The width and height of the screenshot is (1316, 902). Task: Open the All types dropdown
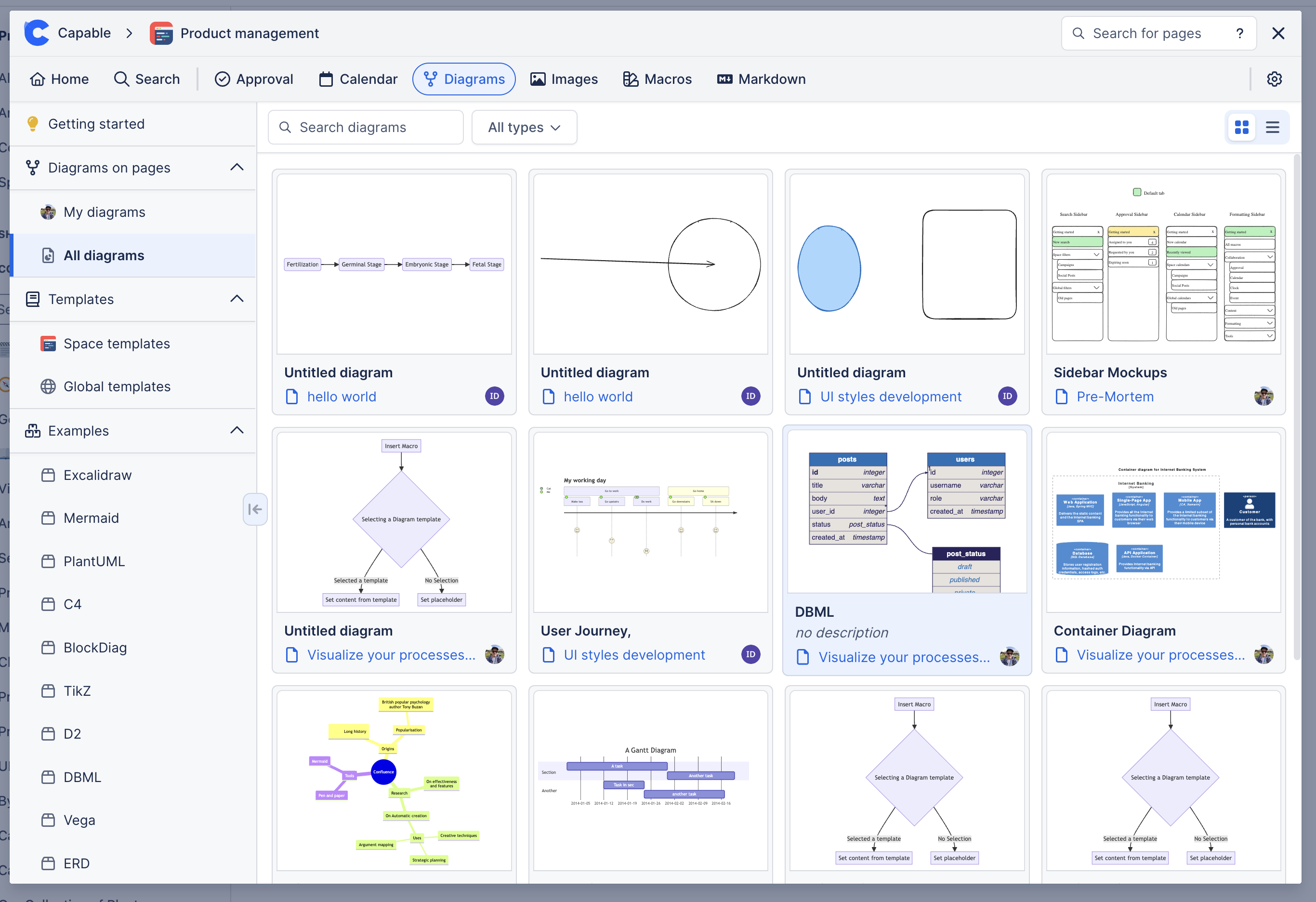click(x=524, y=128)
